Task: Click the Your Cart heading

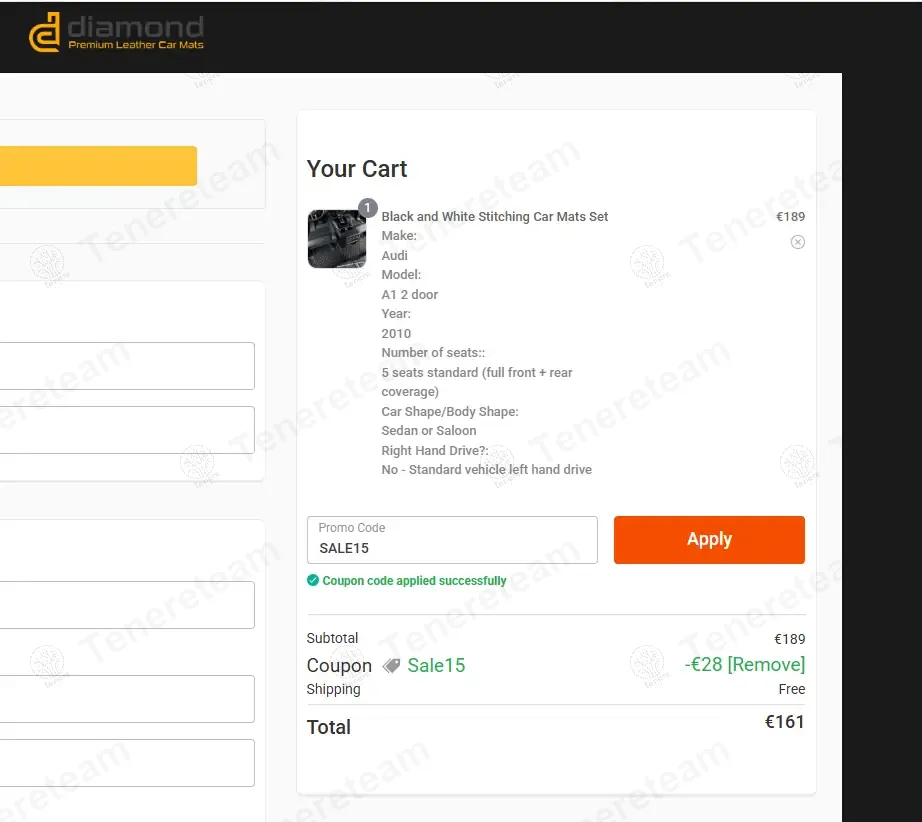Action: tap(357, 169)
